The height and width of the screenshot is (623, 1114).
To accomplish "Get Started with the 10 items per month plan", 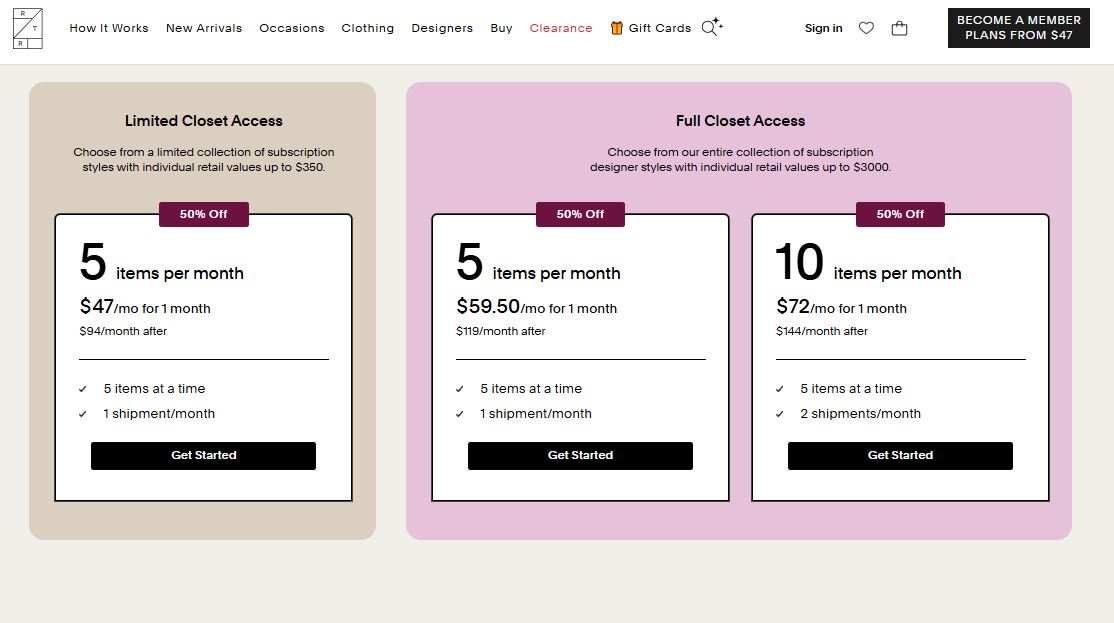I will pos(899,455).
